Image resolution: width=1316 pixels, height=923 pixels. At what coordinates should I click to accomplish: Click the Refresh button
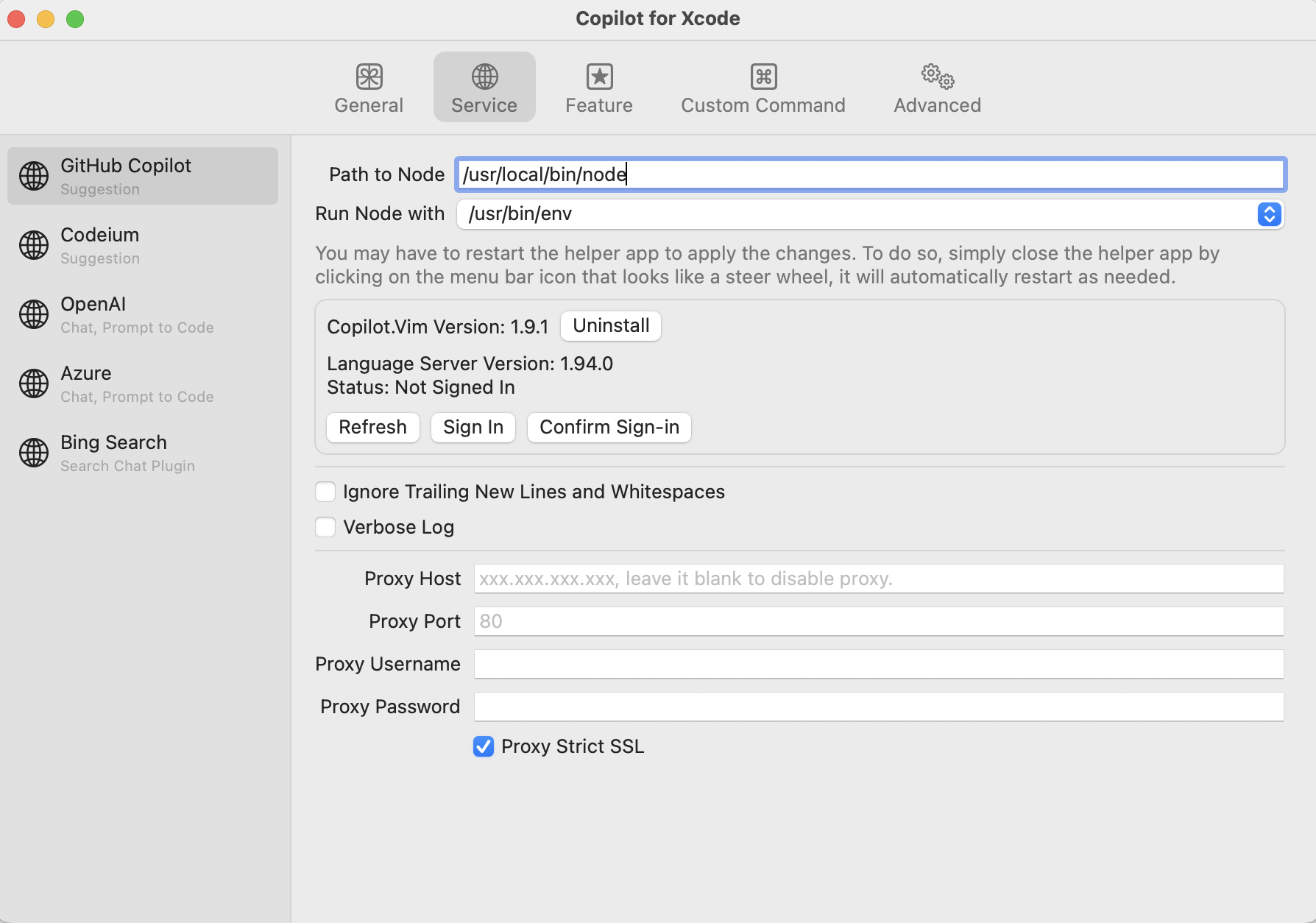[373, 428]
